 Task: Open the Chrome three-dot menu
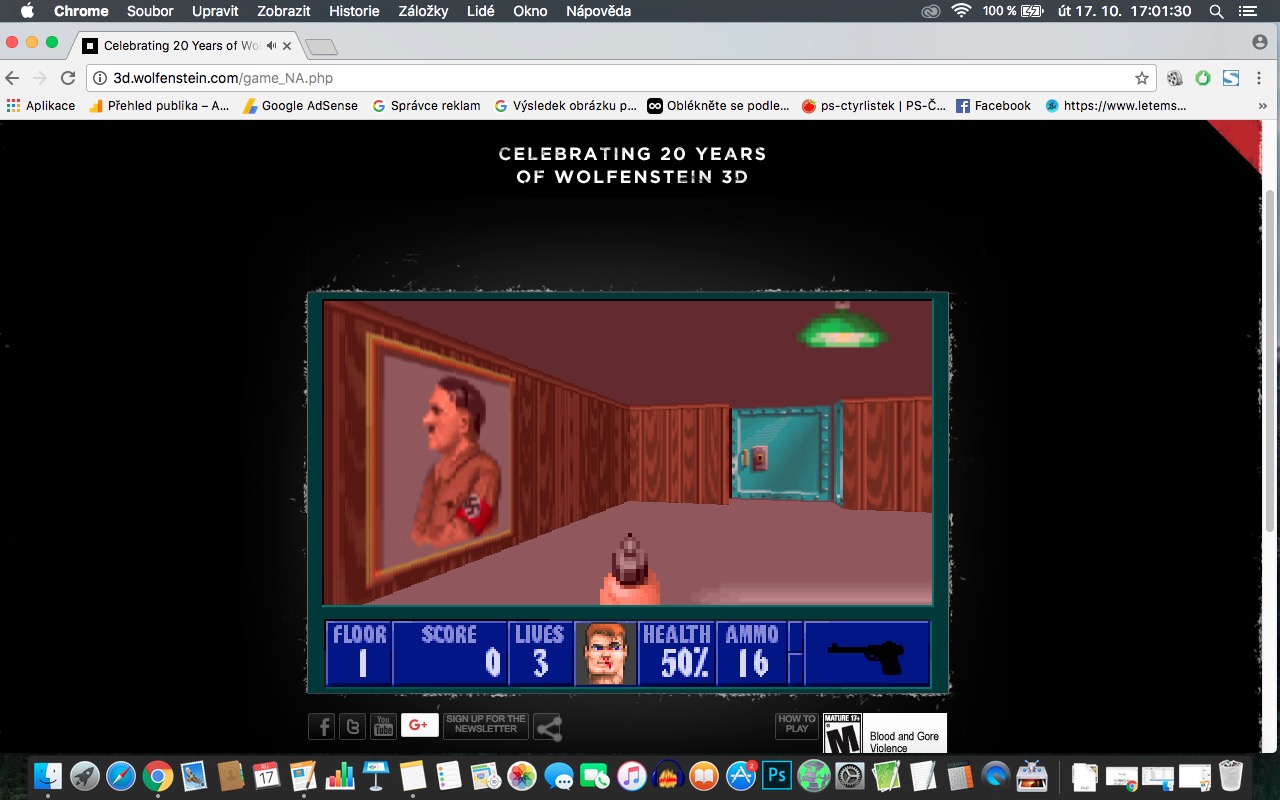coord(1259,78)
